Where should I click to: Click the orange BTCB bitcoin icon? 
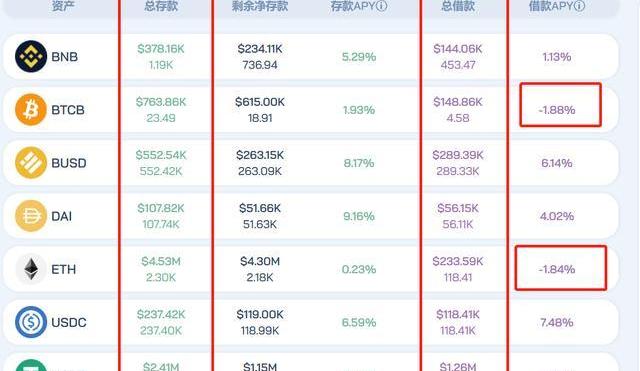(31, 109)
